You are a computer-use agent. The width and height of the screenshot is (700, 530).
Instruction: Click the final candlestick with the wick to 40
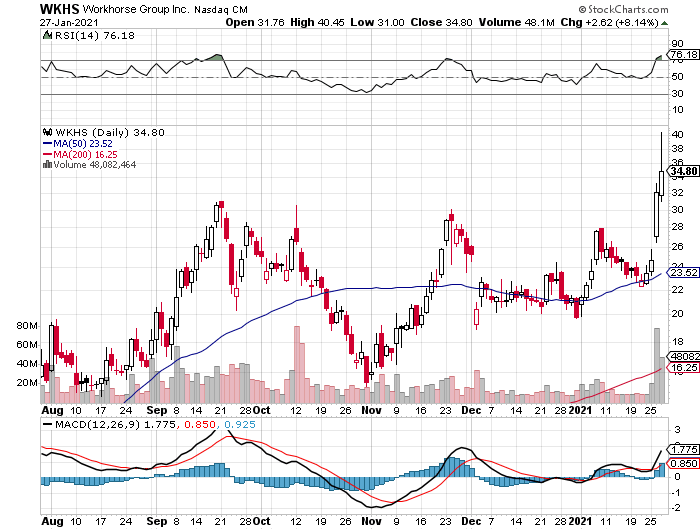point(662,167)
